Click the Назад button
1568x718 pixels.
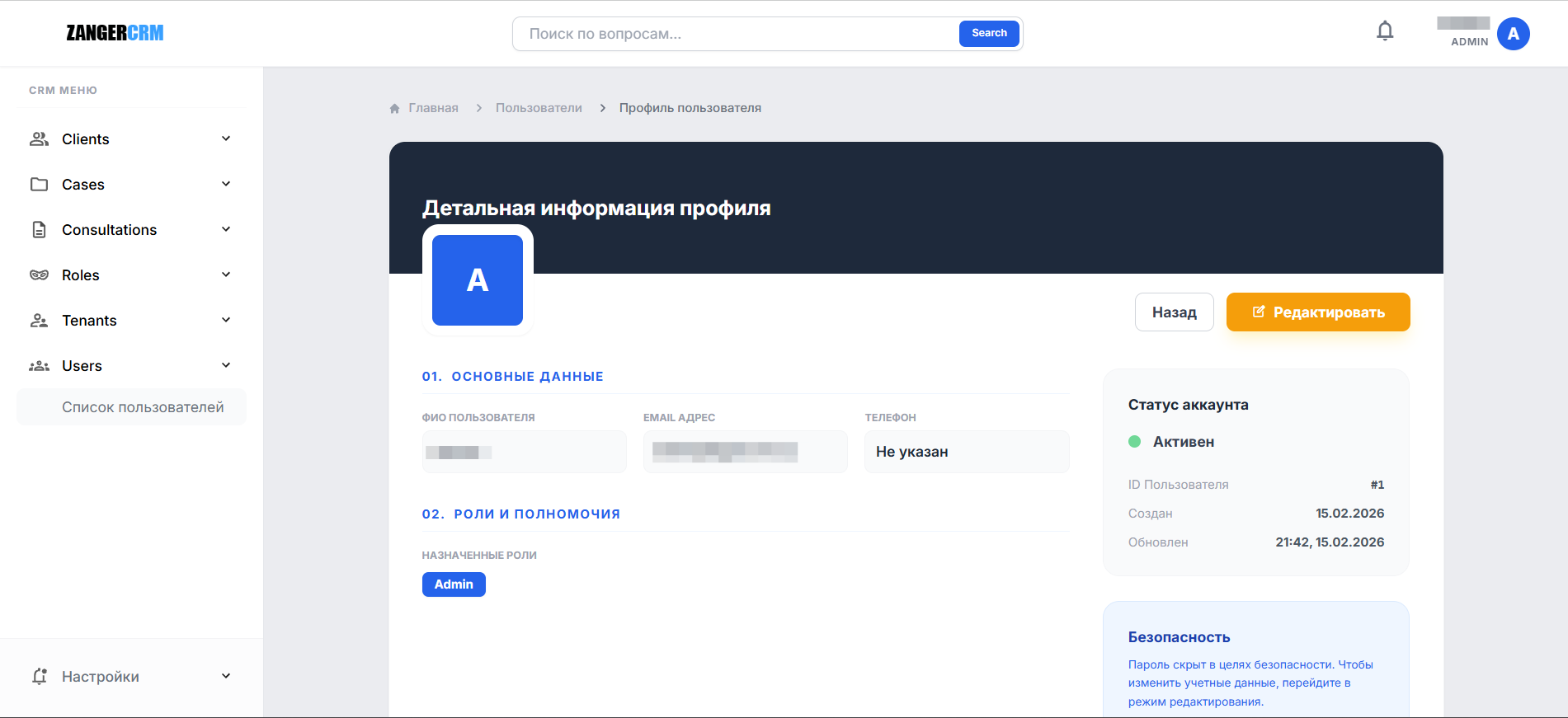[x=1174, y=312]
